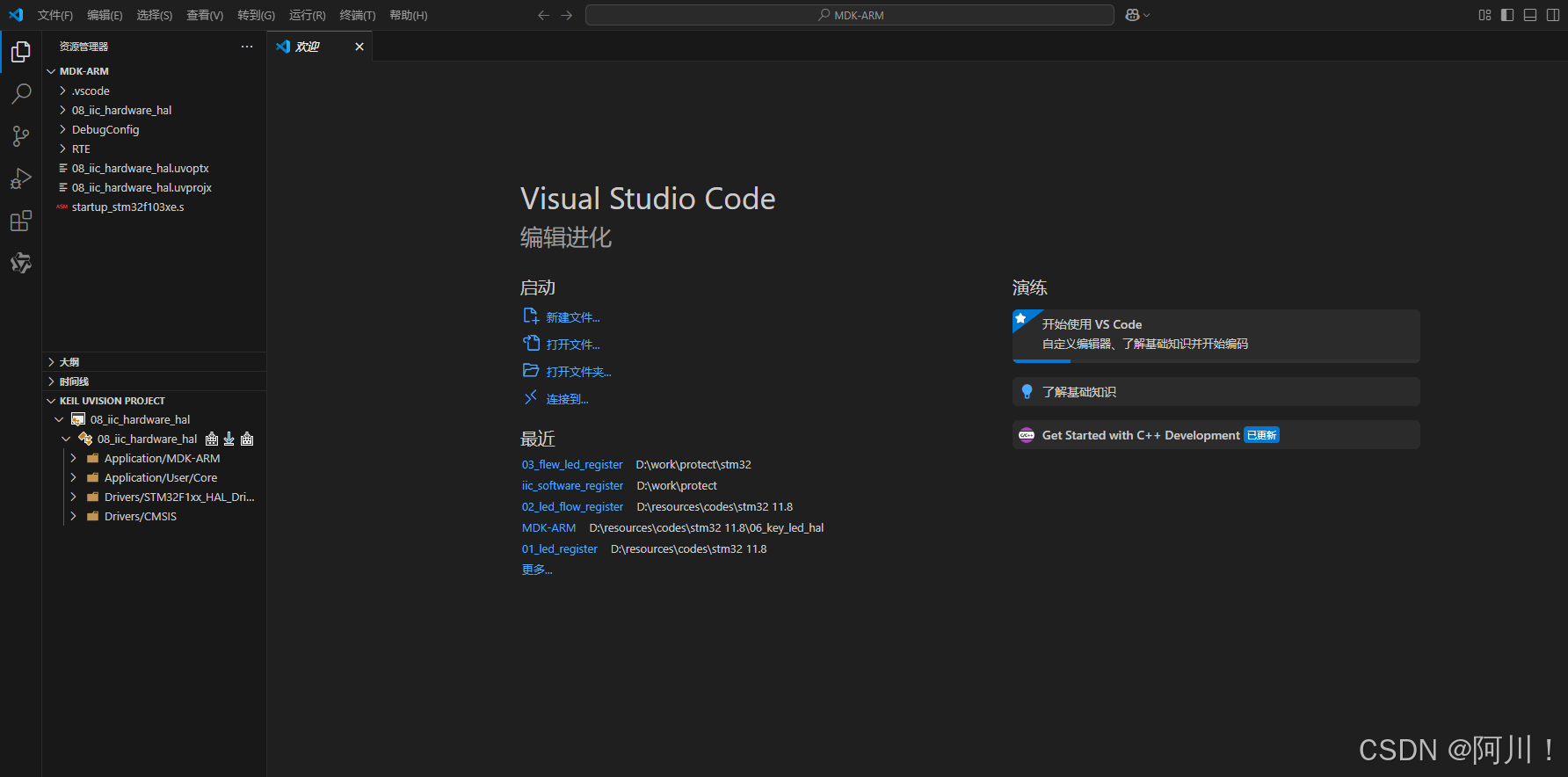Go forward with the right arrow

pyautogui.click(x=567, y=15)
